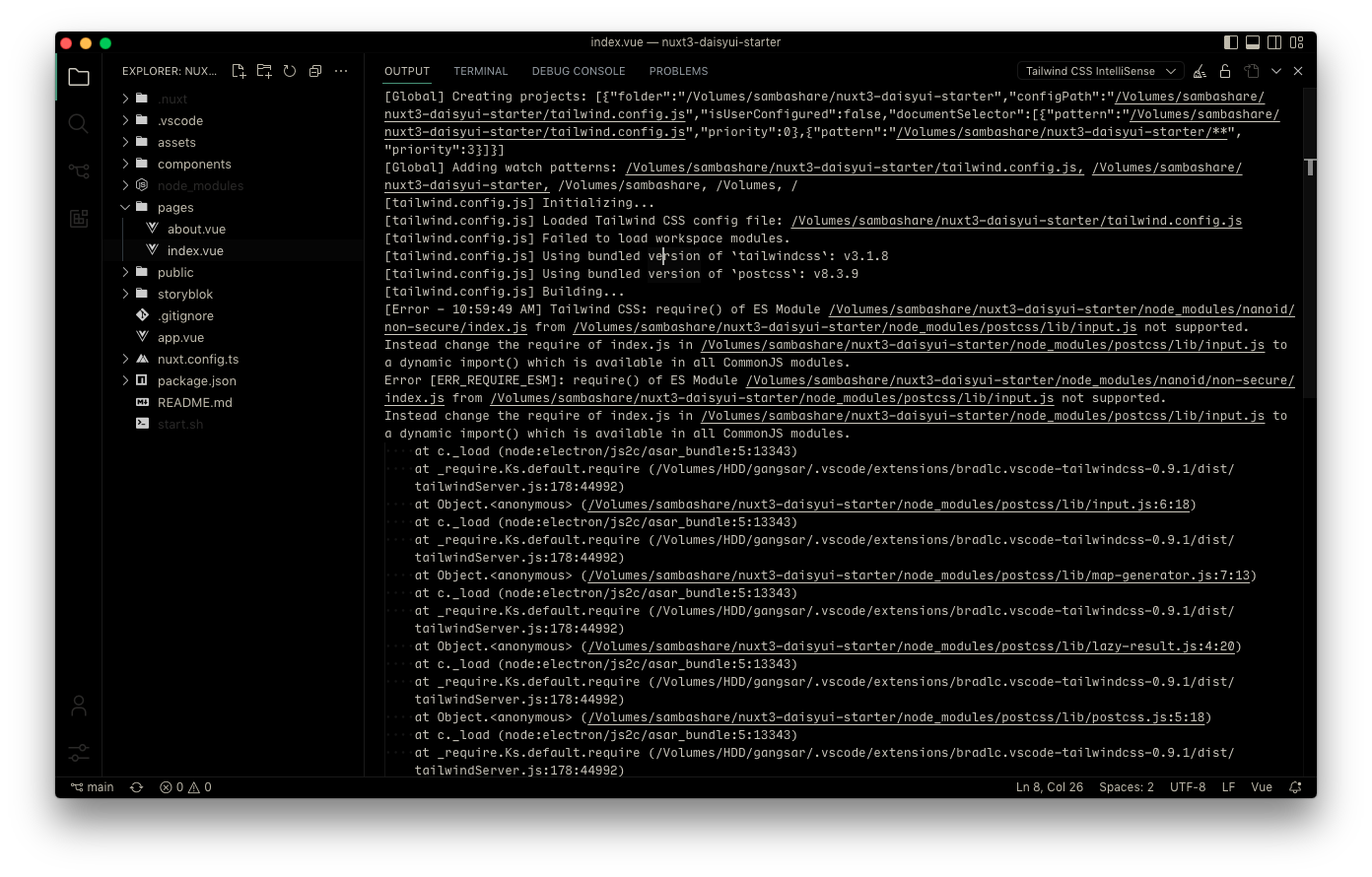Expand the components folder

[x=125, y=164]
